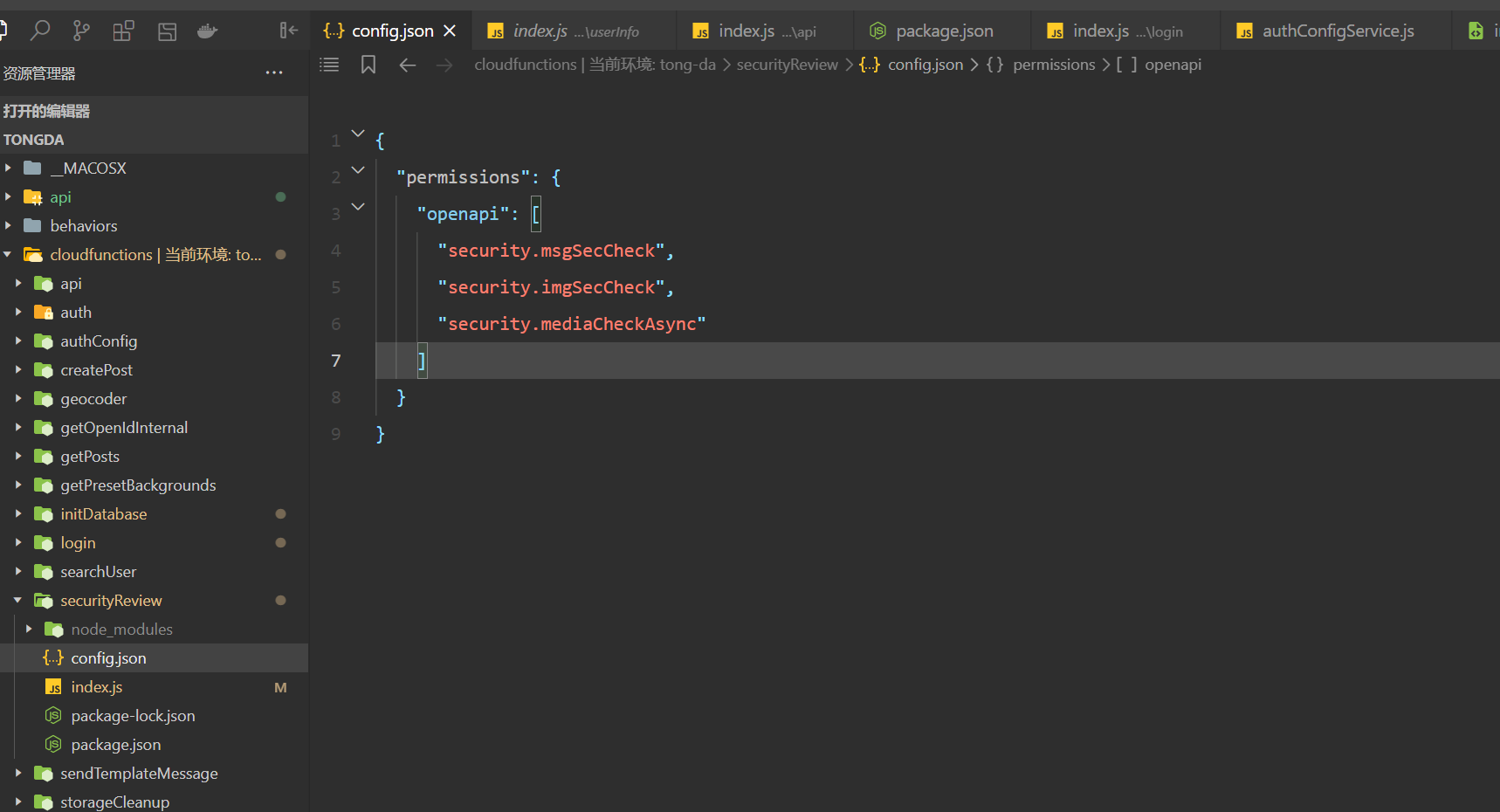Open the Extensions icon
The width and height of the screenshot is (1500, 812).
123,31
